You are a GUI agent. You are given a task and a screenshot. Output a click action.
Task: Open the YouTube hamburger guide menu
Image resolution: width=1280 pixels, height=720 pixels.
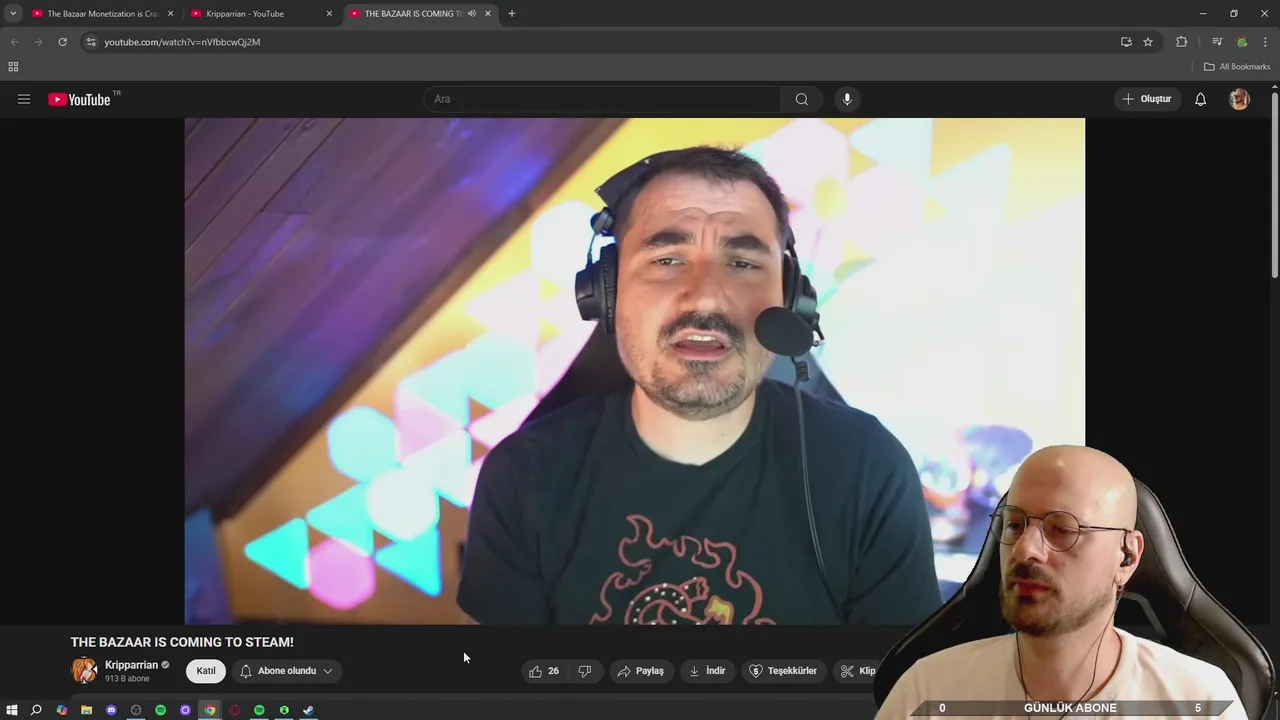(x=24, y=99)
